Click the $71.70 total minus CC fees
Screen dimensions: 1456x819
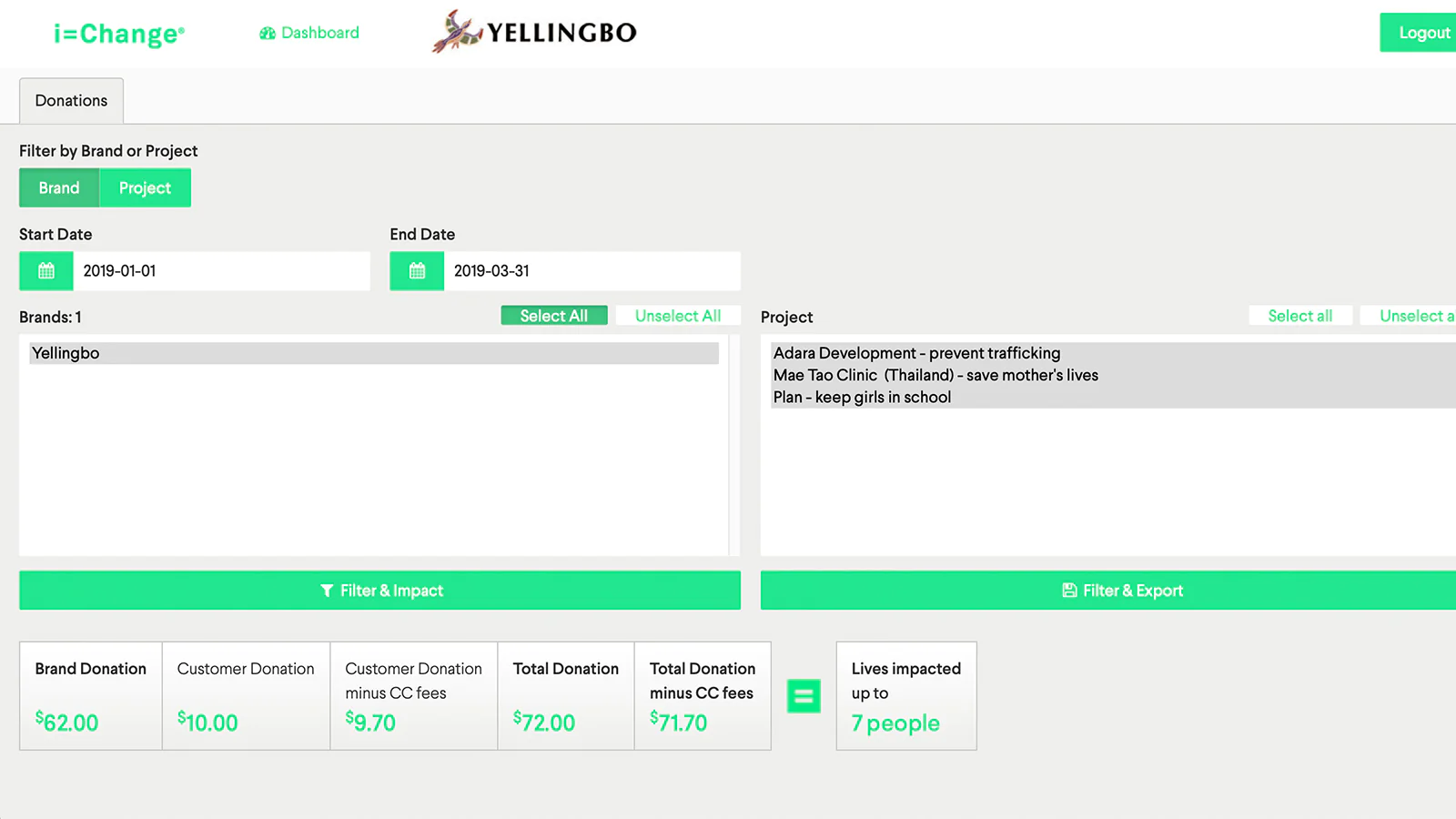click(678, 723)
